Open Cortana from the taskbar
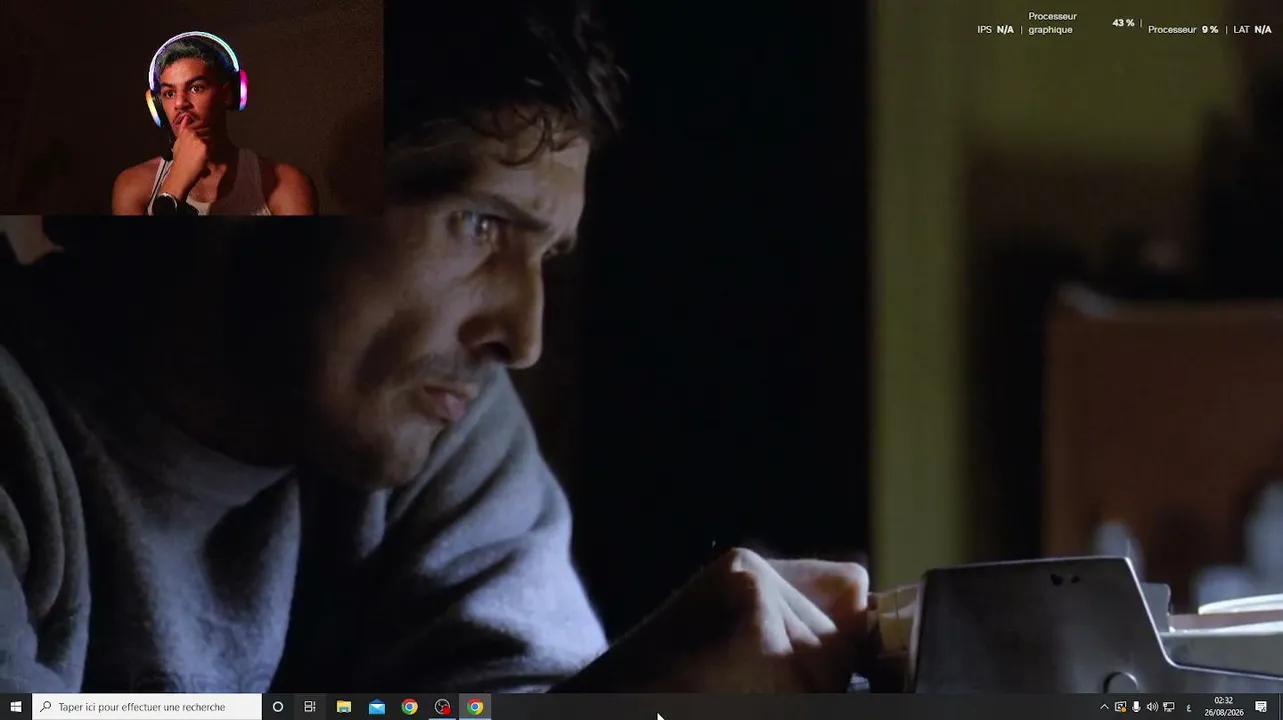 278,707
